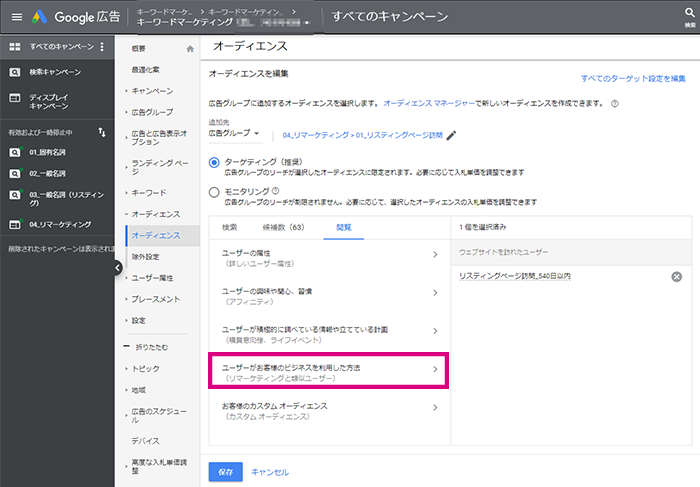
Task: Expand the 設定 menu section
Action: 138,321
